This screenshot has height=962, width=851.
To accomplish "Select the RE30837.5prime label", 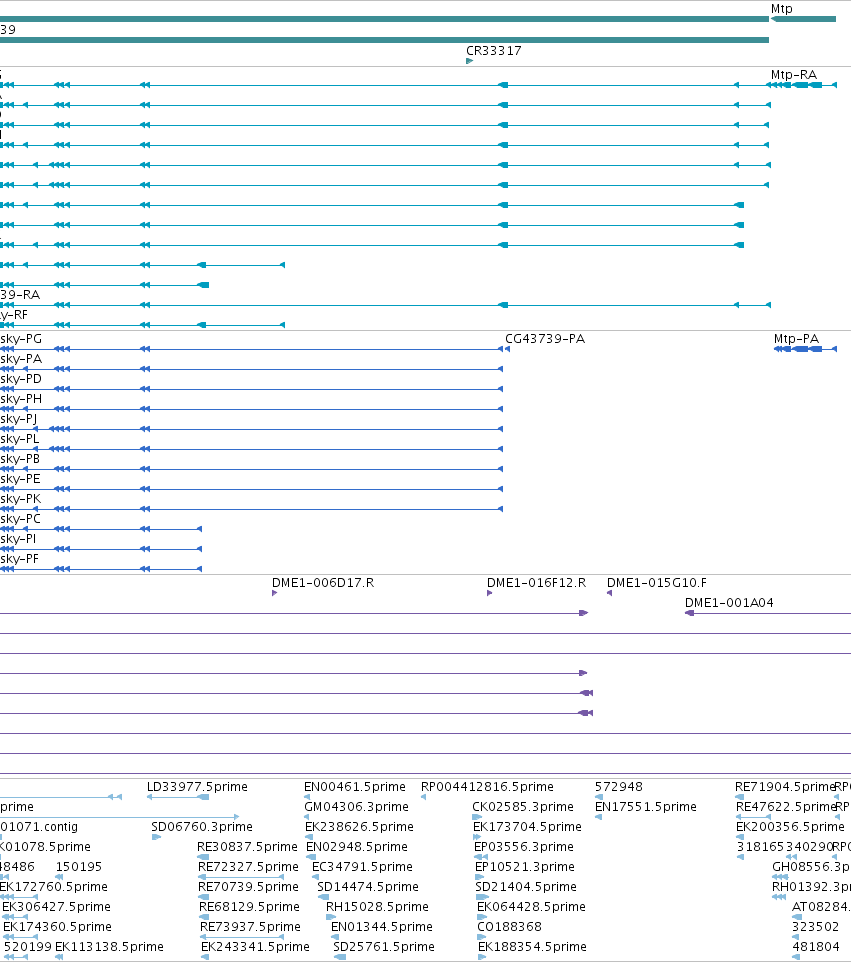I will (247, 847).
